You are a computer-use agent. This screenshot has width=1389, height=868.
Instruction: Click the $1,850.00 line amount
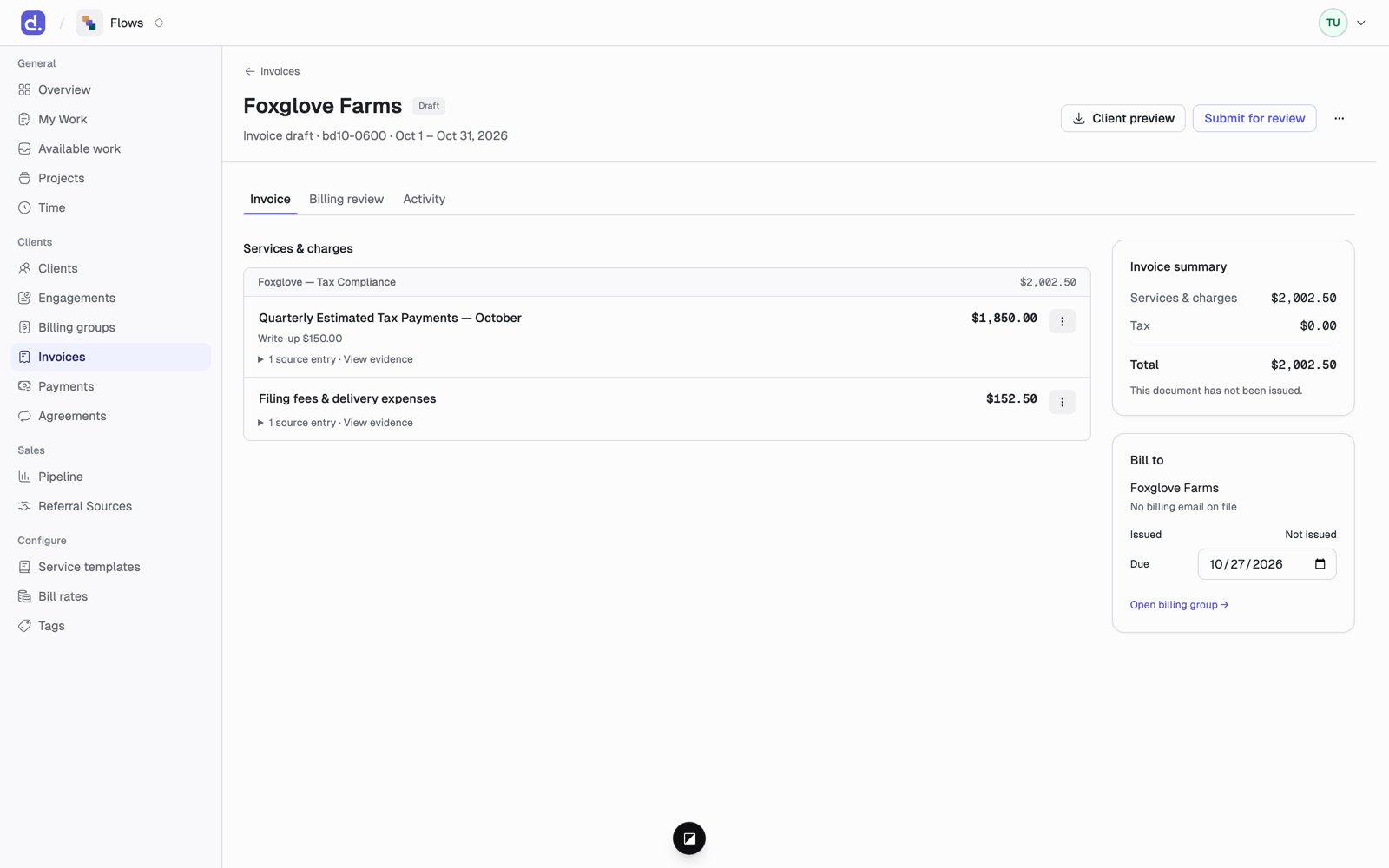click(1004, 319)
